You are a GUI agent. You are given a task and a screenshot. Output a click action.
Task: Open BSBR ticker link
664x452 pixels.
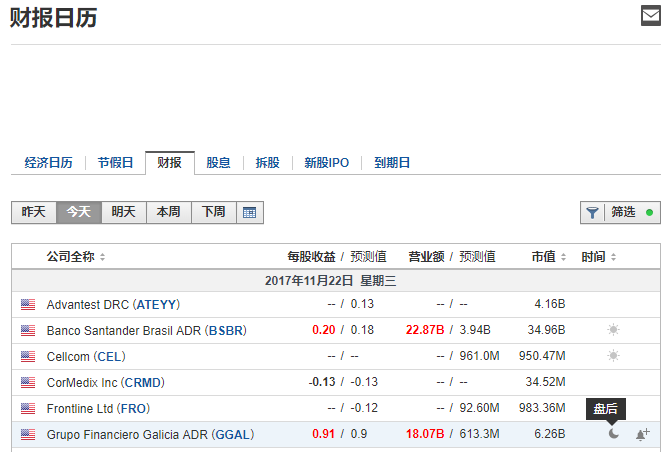point(226,330)
